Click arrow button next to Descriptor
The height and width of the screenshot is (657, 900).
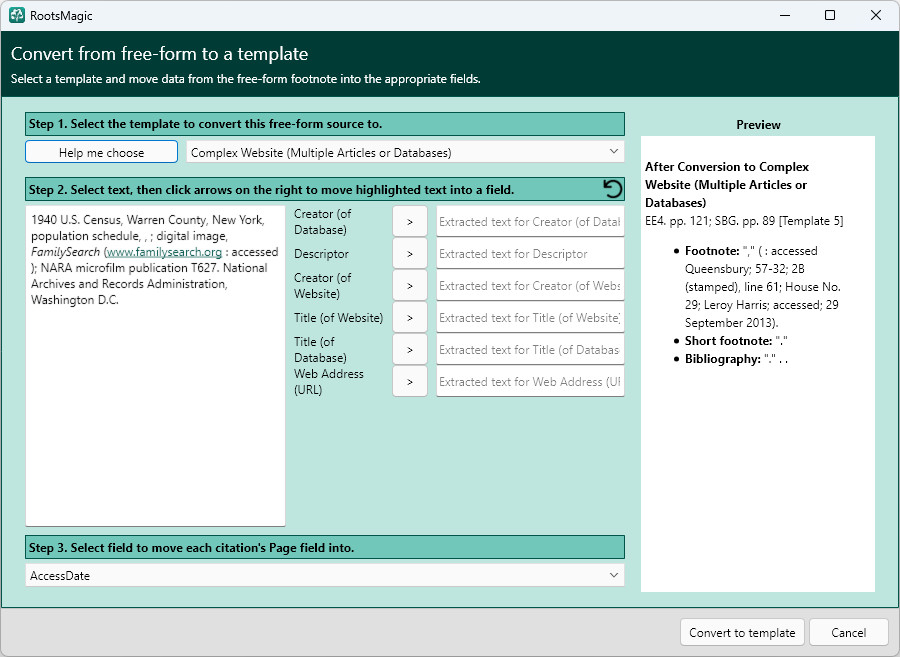click(x=410, y=254)
